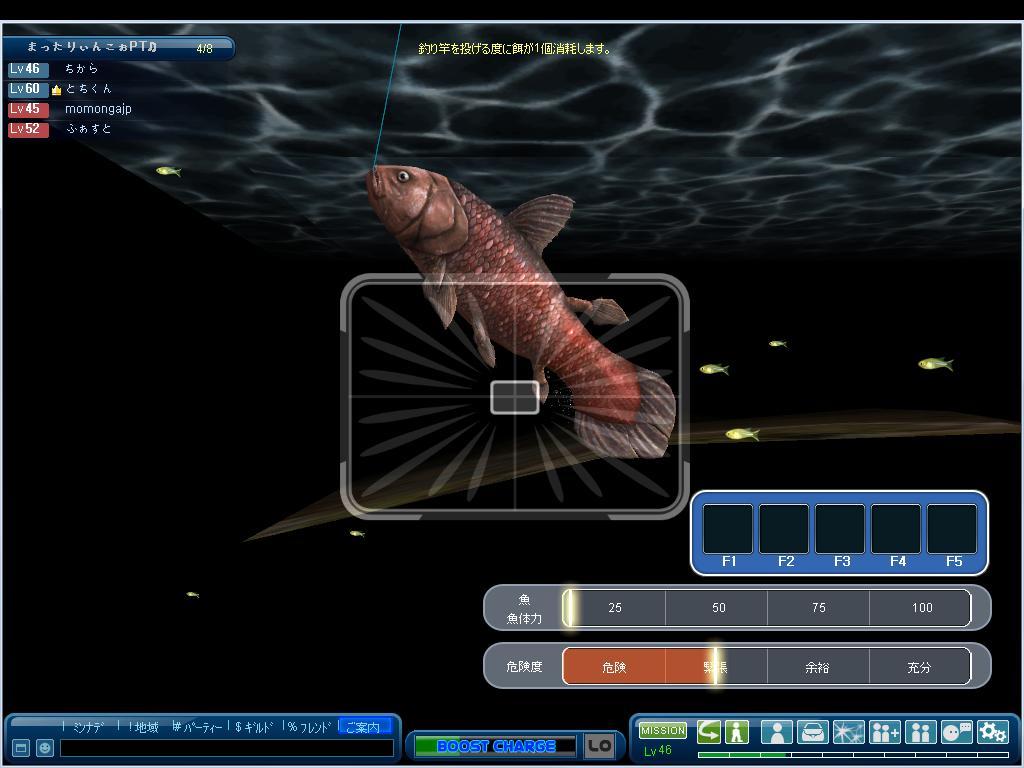Select the 地域 chat tab
Image resolution: width=1024 pixels, height=768 pixels.
(146, 727)
